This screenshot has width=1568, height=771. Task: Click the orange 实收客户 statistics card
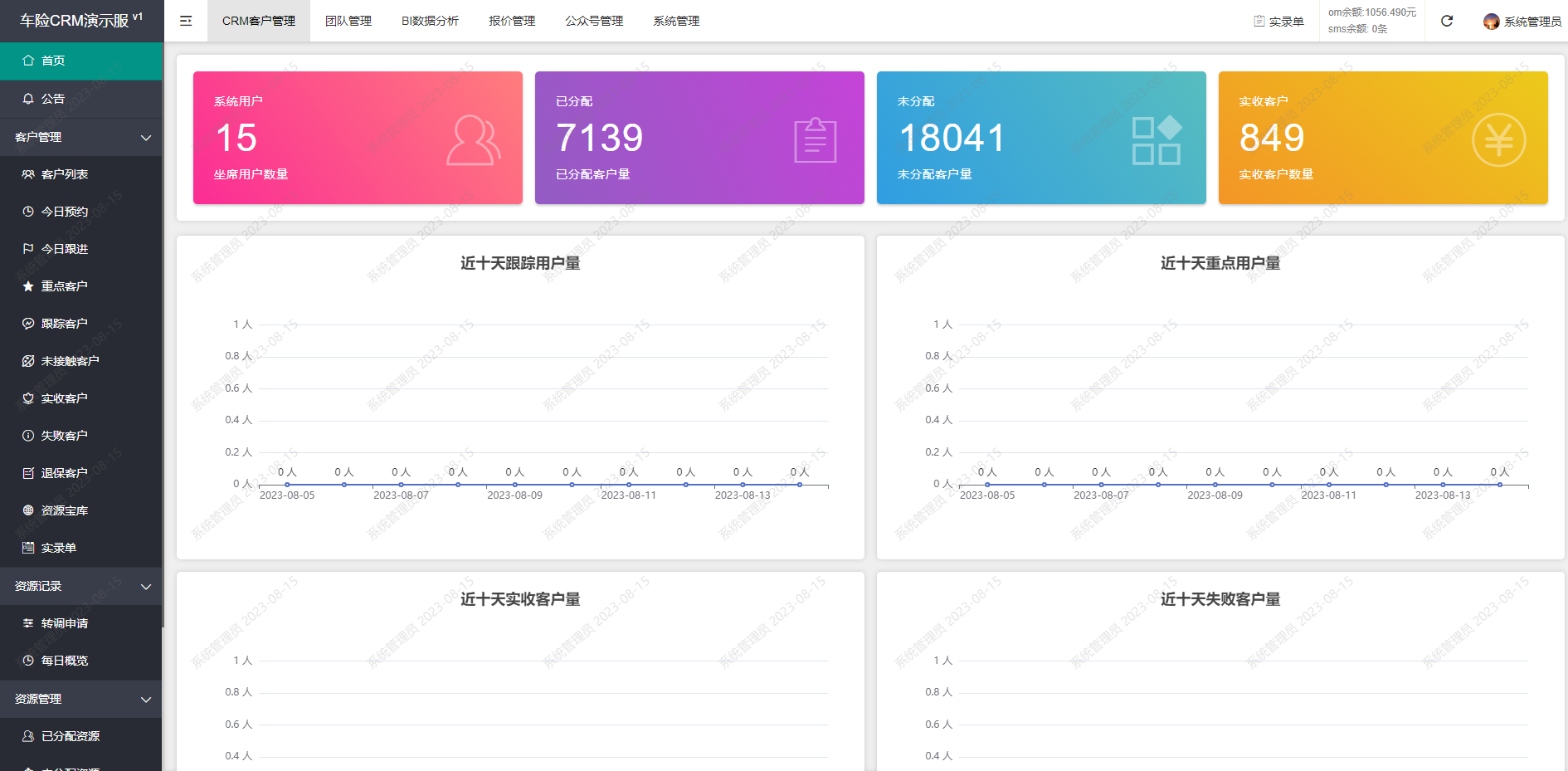1383,138
